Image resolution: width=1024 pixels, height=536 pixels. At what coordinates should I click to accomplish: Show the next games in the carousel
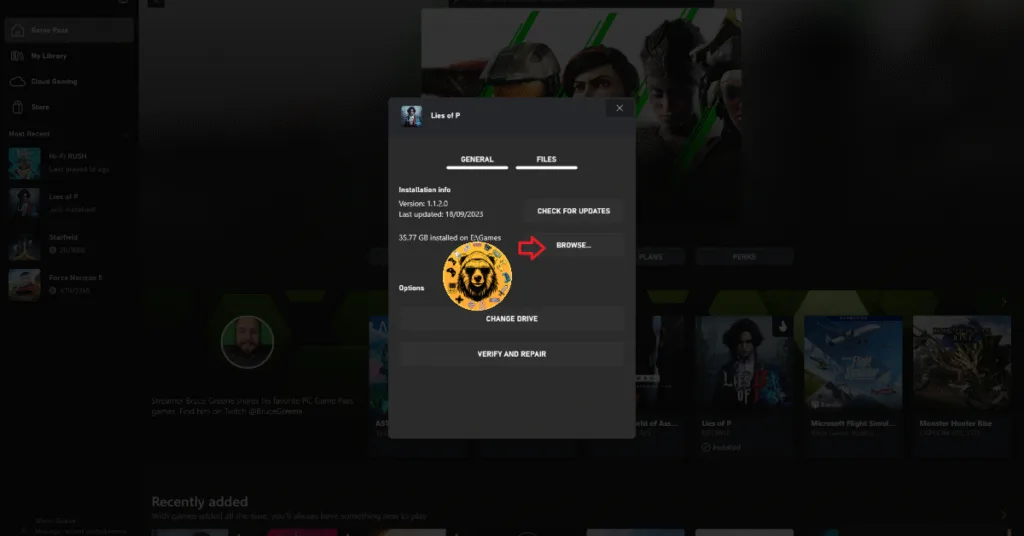1004,302
